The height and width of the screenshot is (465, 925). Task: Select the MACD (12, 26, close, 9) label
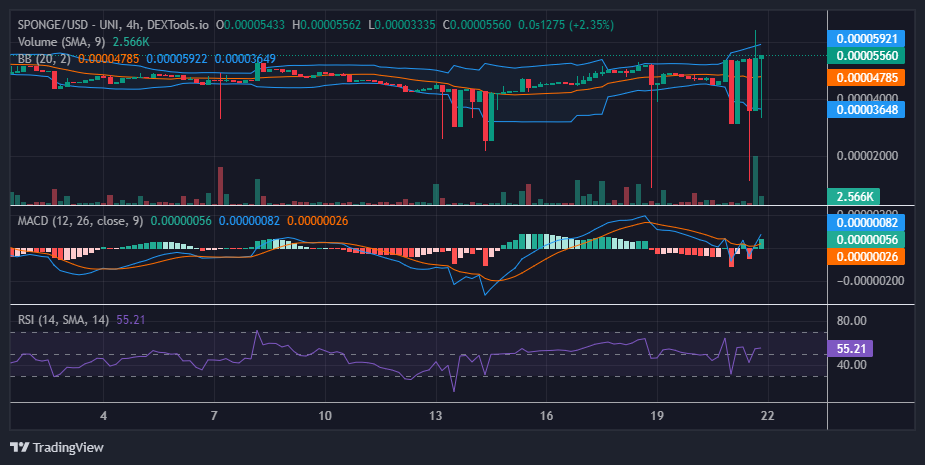80,221
